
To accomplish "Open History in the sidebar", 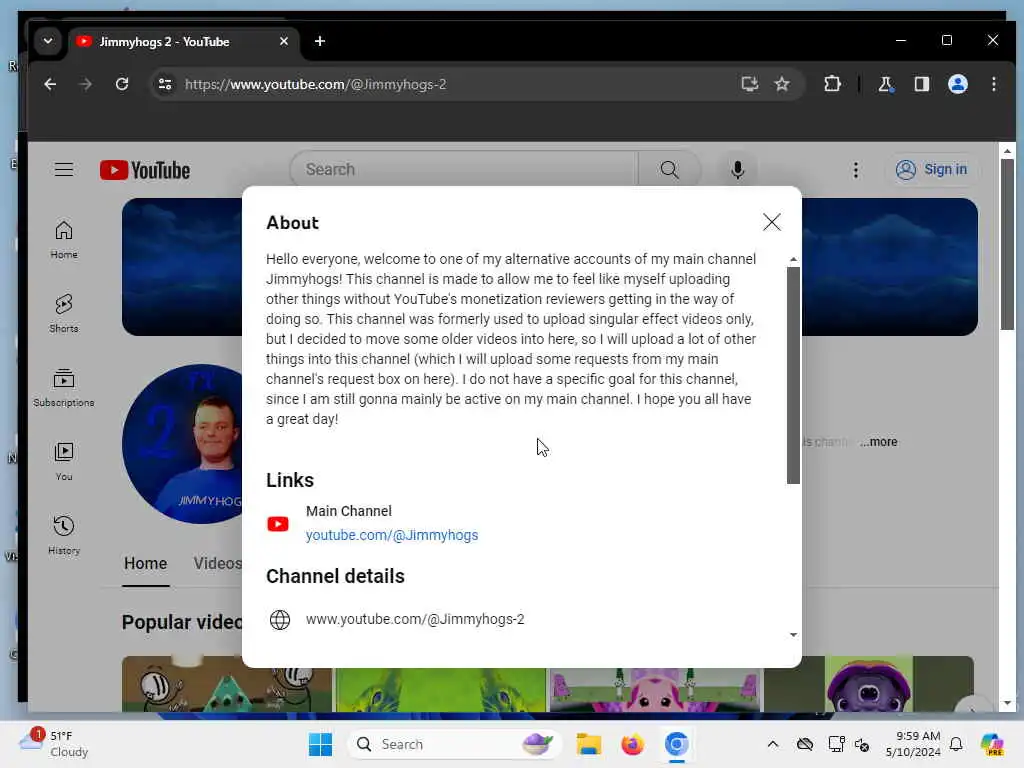I will tap(64, 536).
